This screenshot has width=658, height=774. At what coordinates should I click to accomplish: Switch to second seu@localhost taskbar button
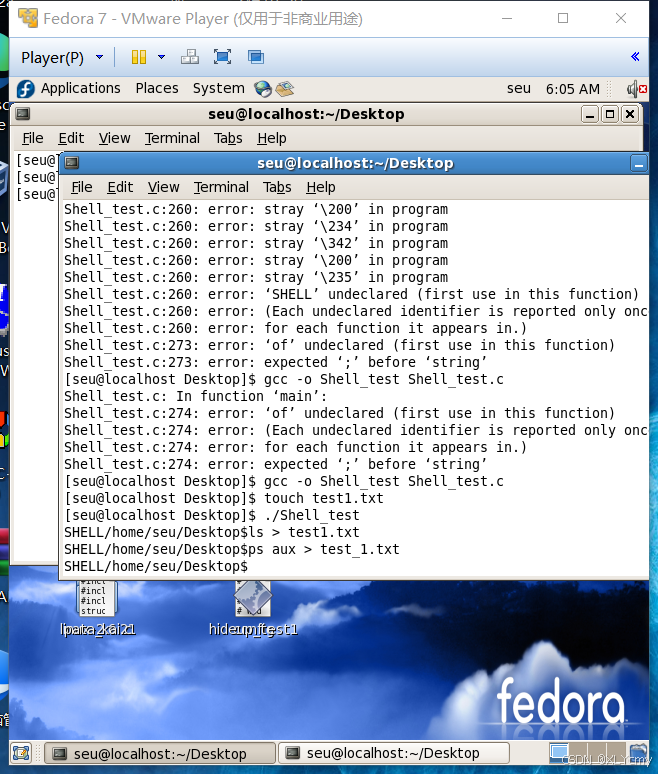coord(394,753)
